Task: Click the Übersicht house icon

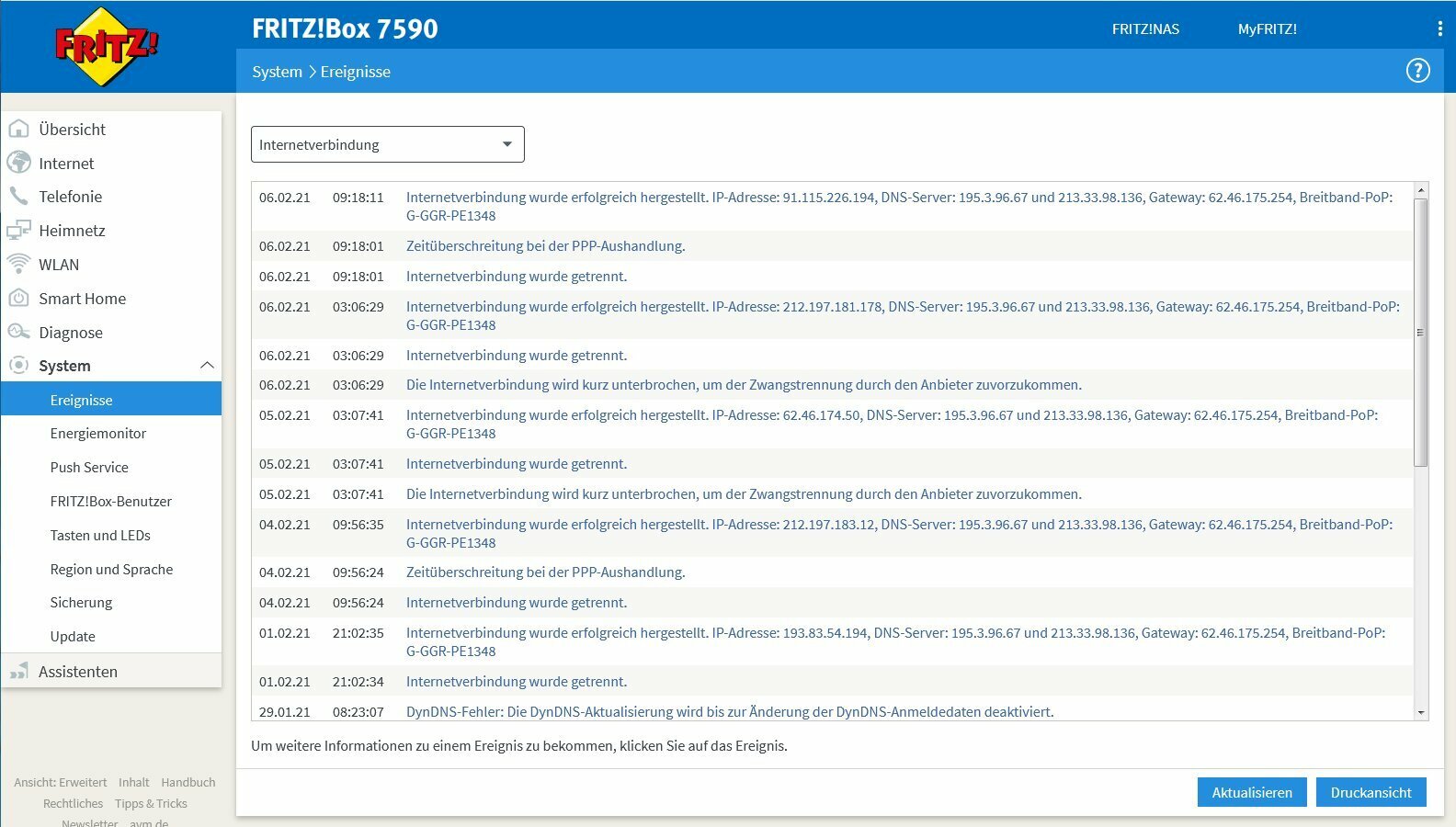Action: 18,129
